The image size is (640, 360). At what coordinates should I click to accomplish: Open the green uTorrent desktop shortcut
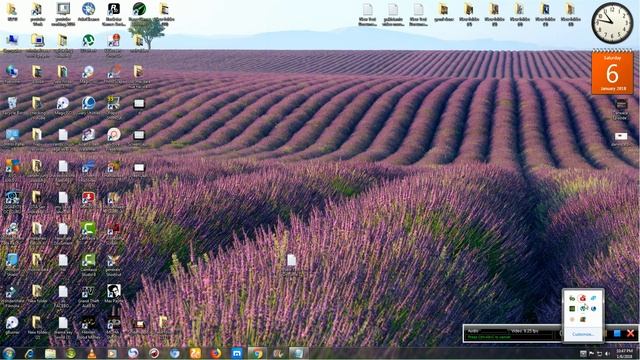point(88,41)
